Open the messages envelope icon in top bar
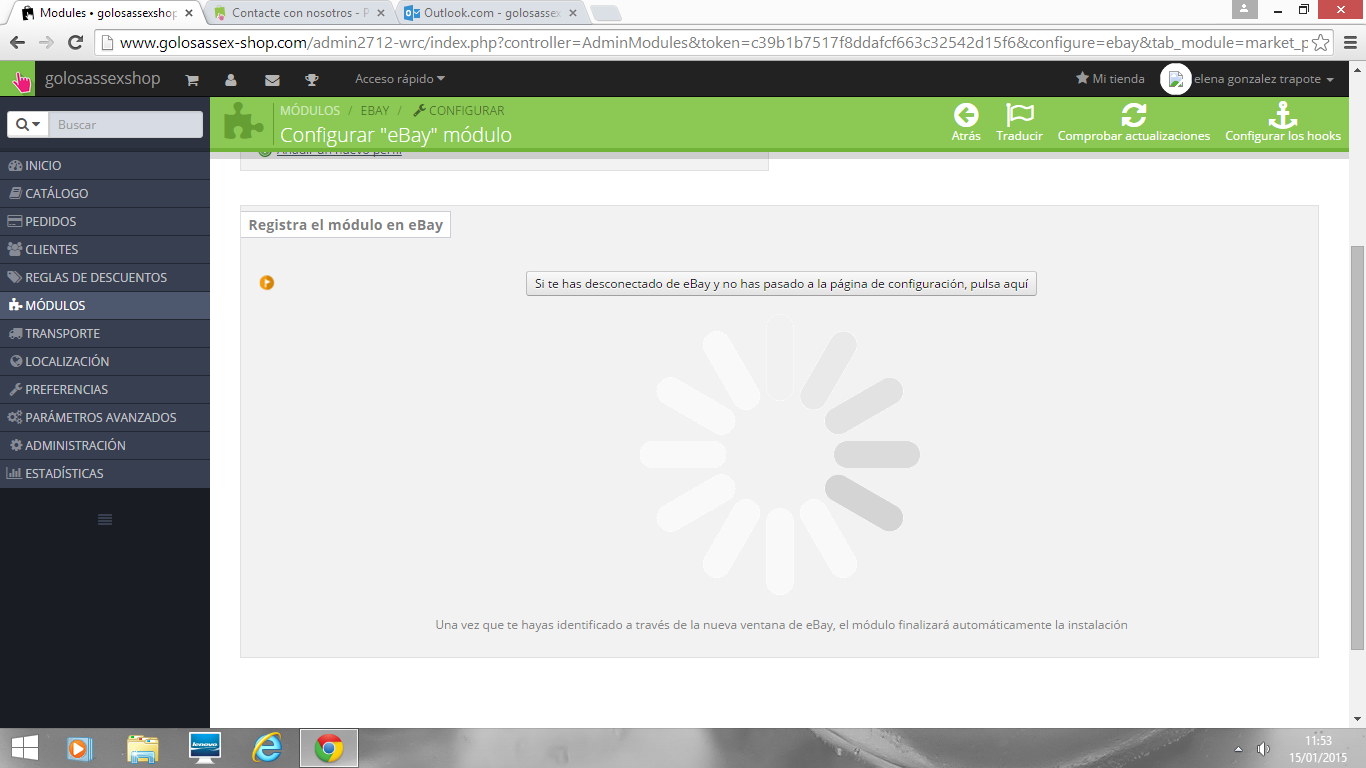 pos(272,80)
